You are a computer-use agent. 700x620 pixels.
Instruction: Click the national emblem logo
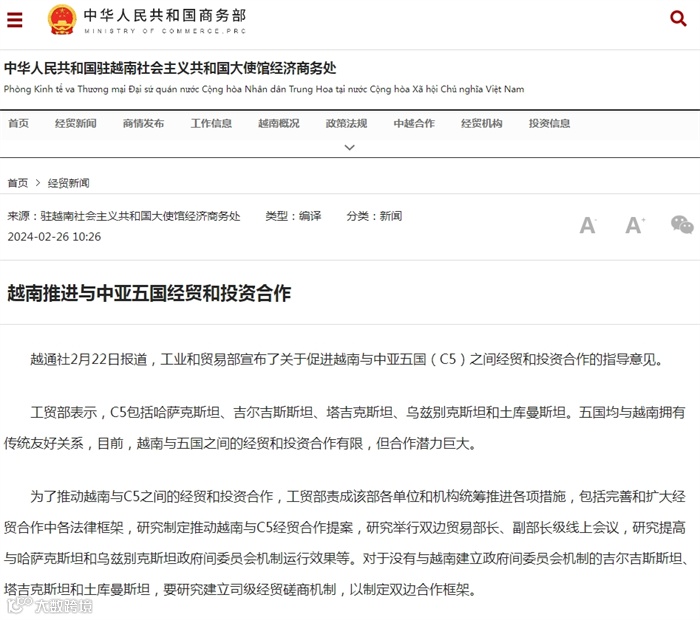[62, 19]
